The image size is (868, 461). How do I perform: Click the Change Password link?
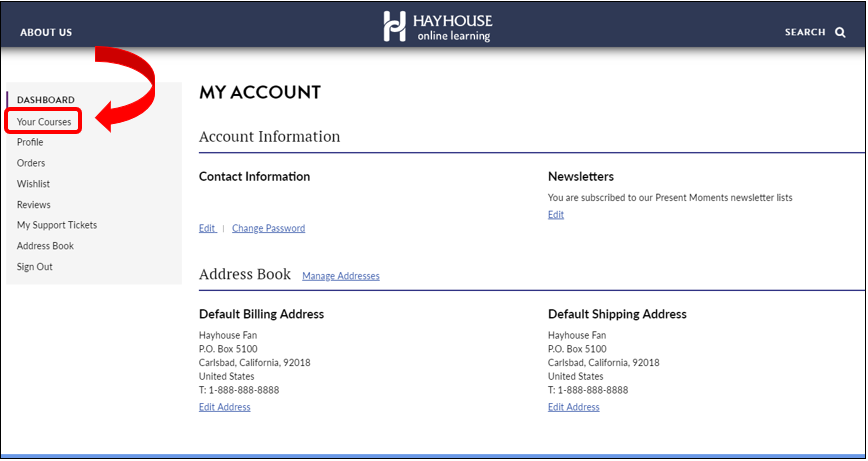pos(268,228)
